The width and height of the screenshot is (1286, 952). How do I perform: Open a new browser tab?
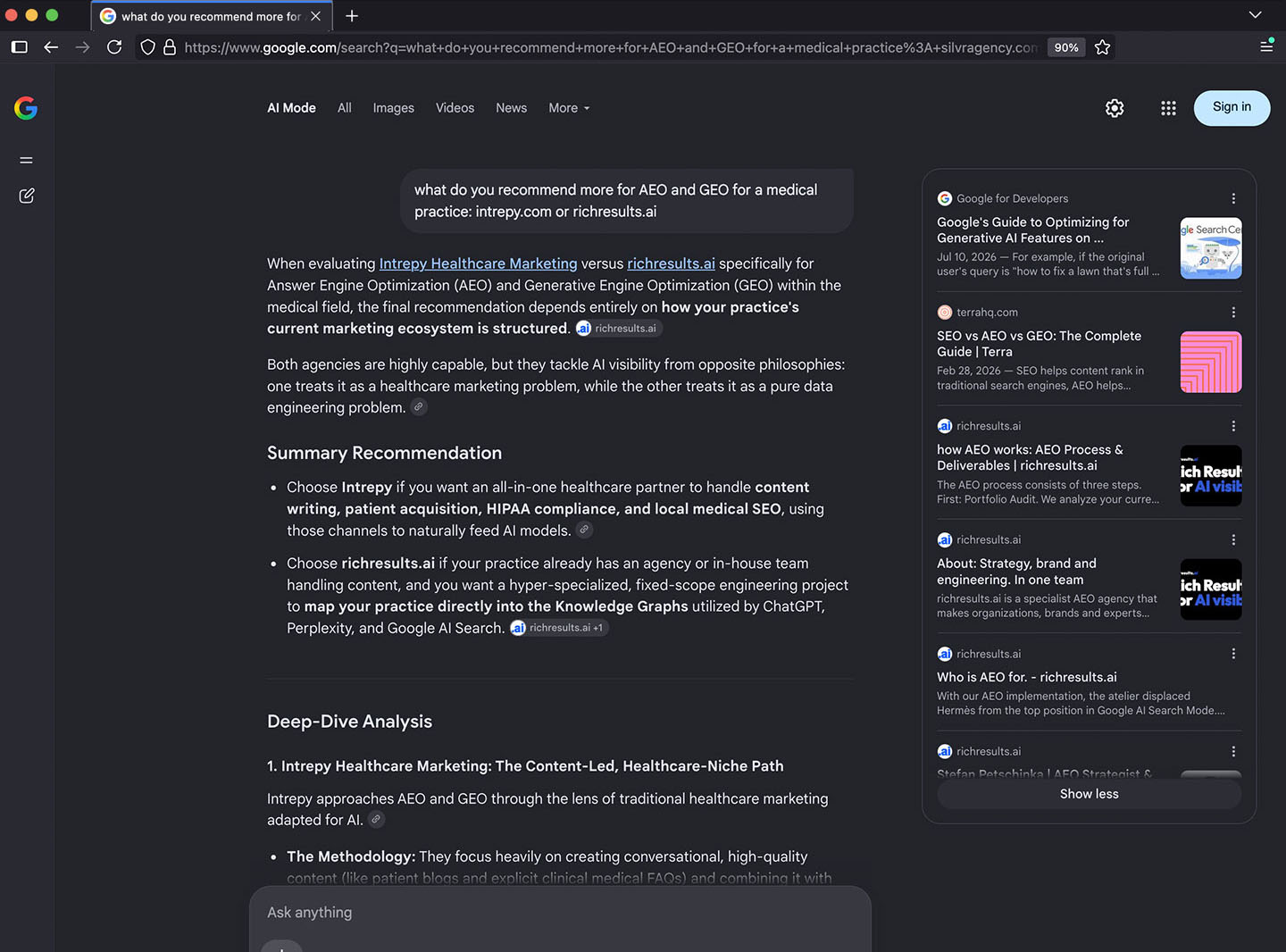click(x=352, y=16)
